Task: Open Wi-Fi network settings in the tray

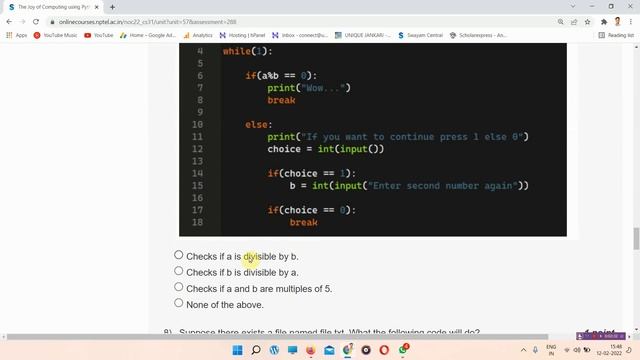Action: [x=567, y=350]
